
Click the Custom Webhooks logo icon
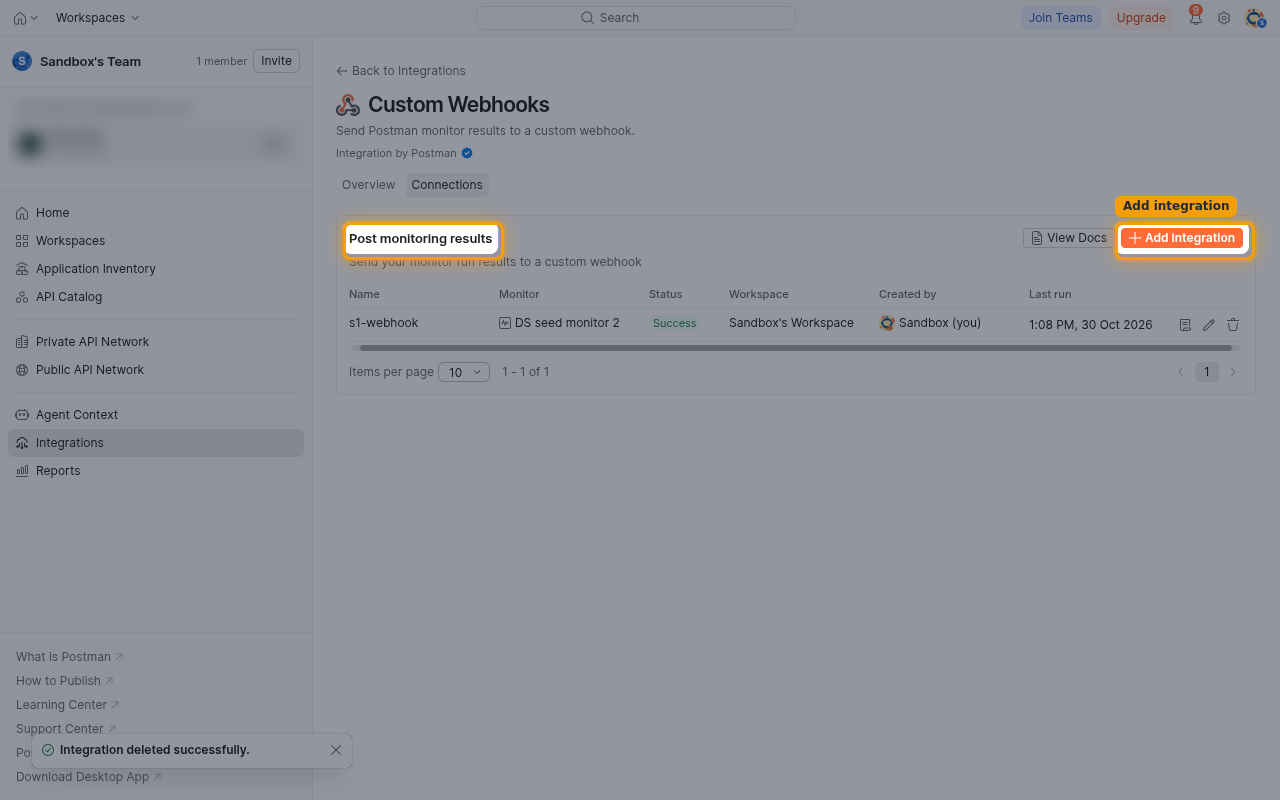348,105
